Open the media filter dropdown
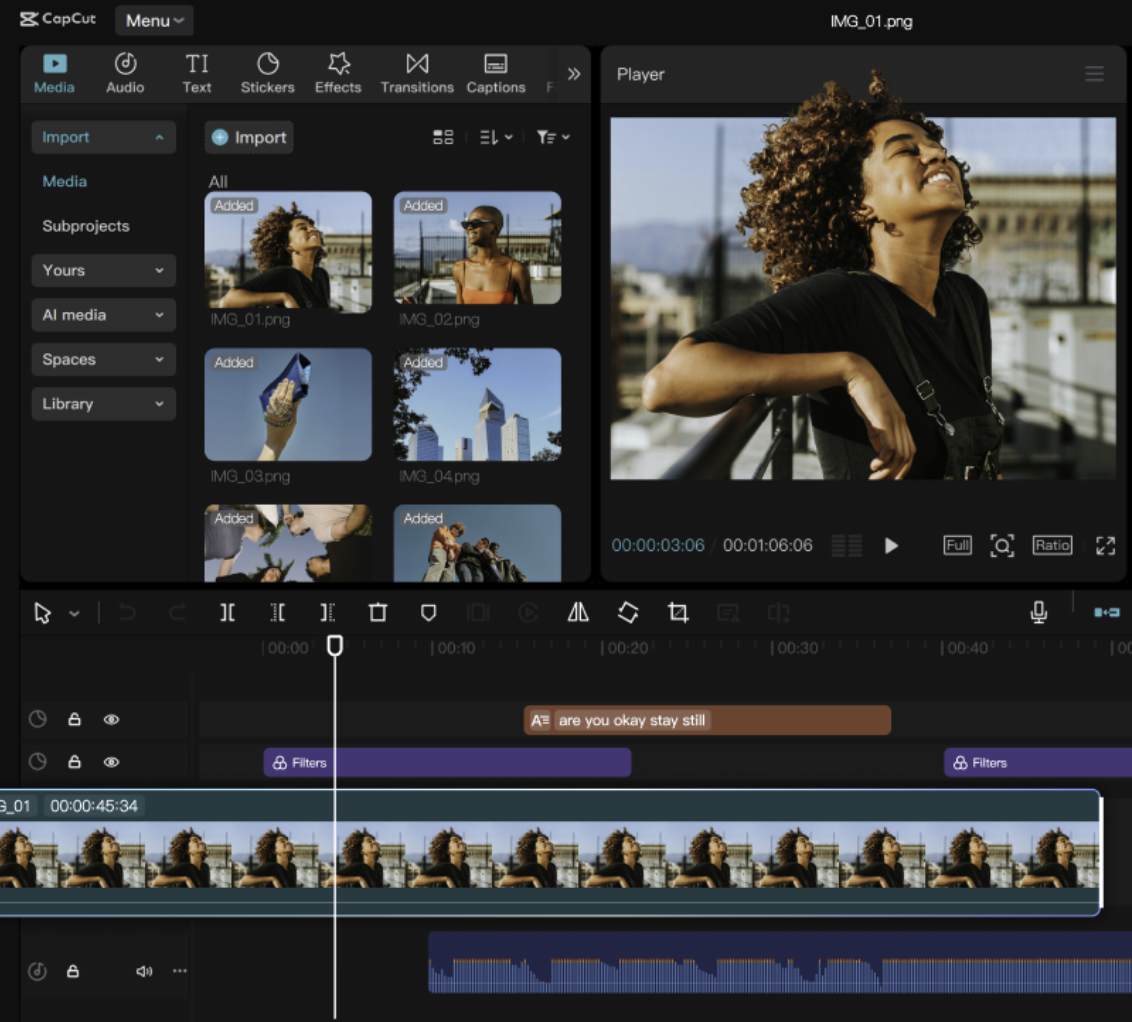This screenshot has width=1132, height=1022. [x=553, y=137]
